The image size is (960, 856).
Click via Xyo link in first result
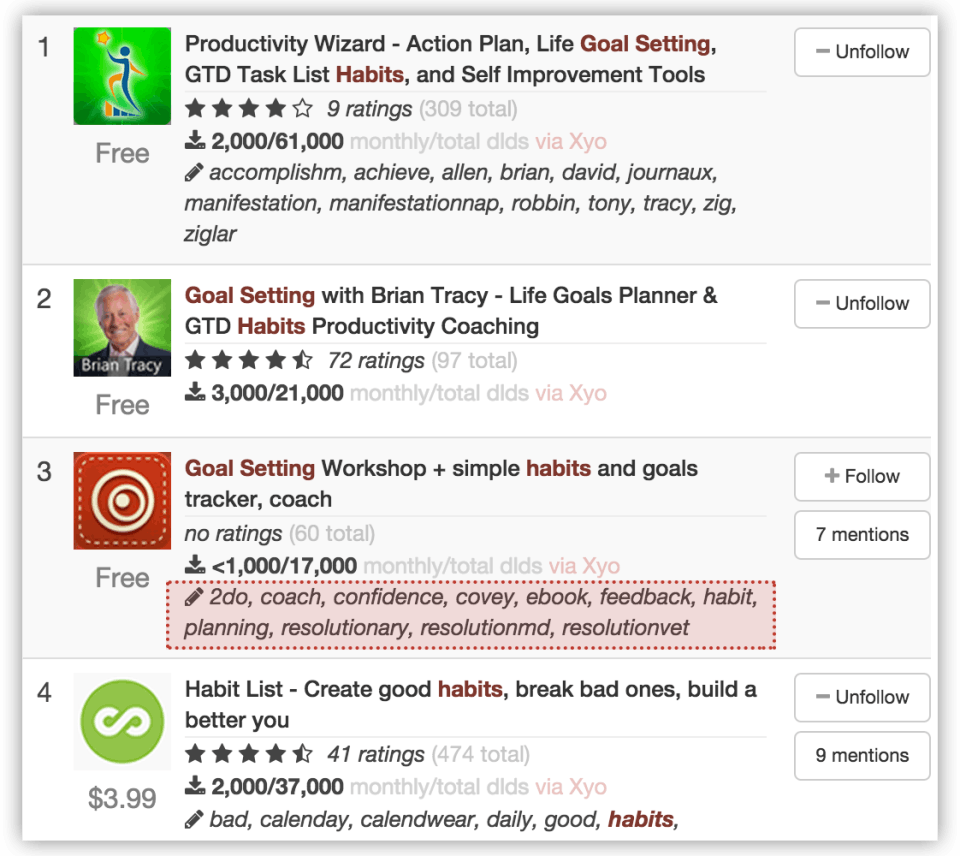coord(571,141)
